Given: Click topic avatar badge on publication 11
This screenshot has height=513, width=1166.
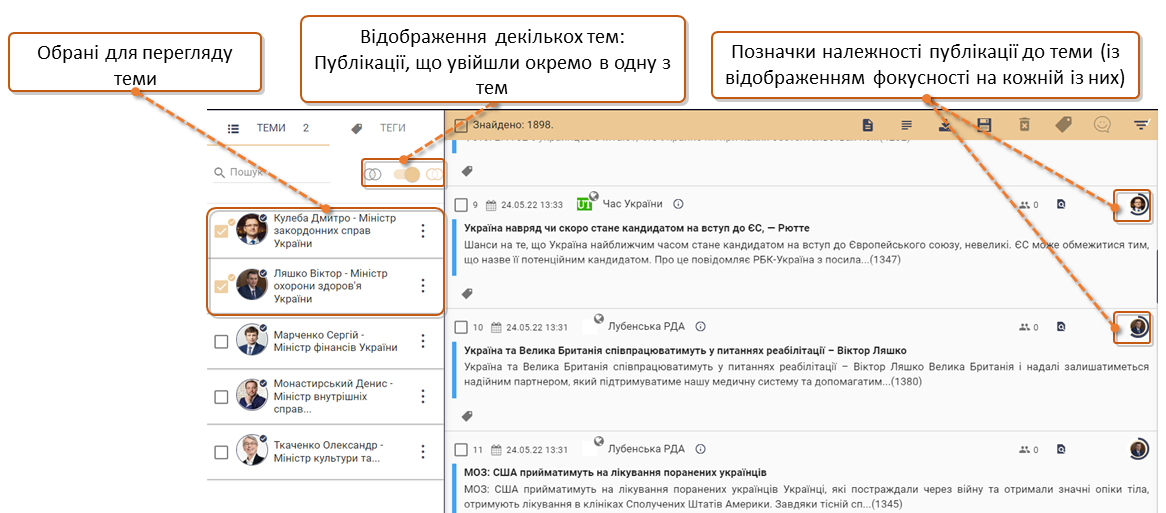Looking at the screenshot, I should pos(1138,449).
